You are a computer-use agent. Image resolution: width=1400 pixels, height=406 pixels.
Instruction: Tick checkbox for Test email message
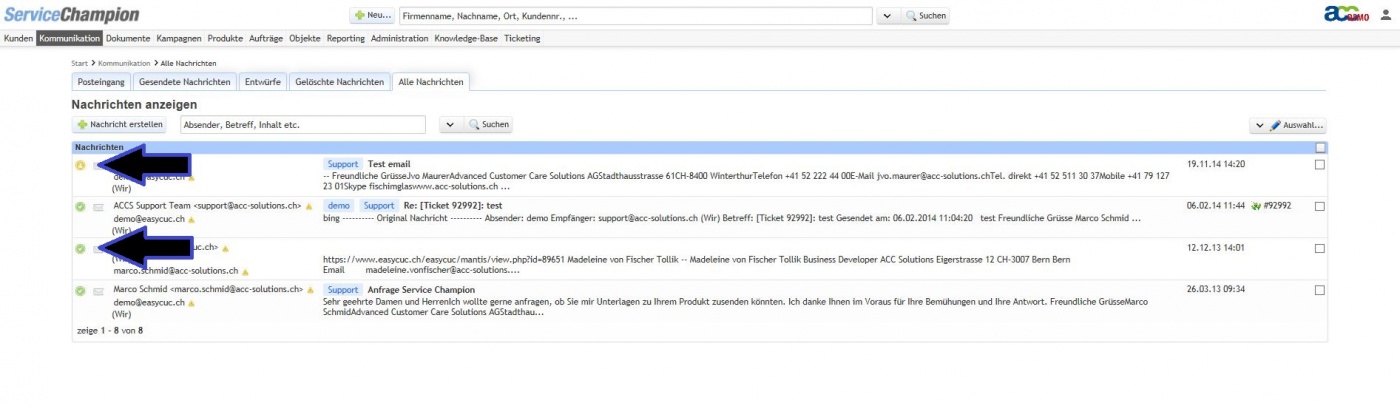1320,165
